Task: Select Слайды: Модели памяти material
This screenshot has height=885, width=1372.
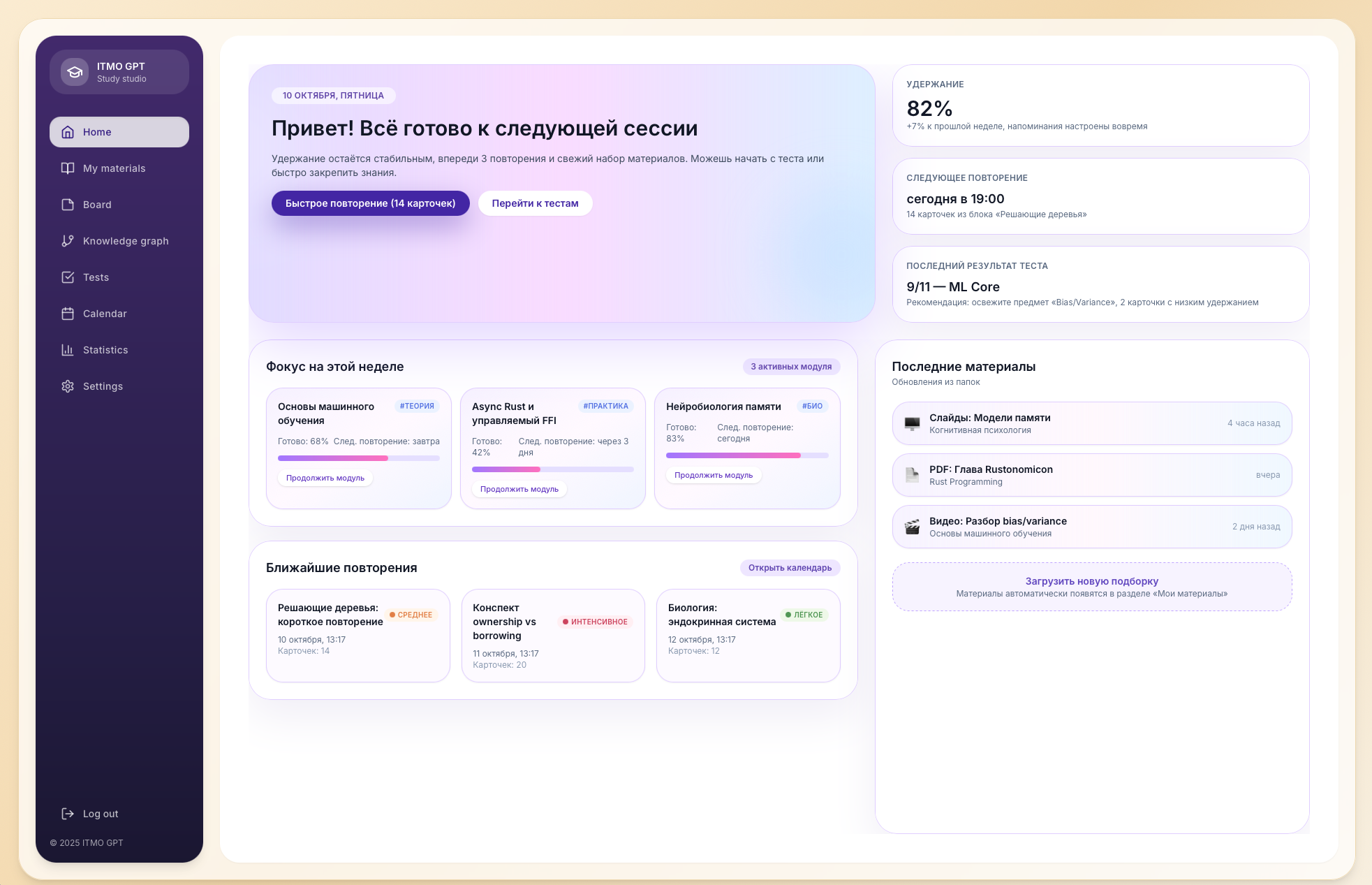Action: (x=1091, y=423)
